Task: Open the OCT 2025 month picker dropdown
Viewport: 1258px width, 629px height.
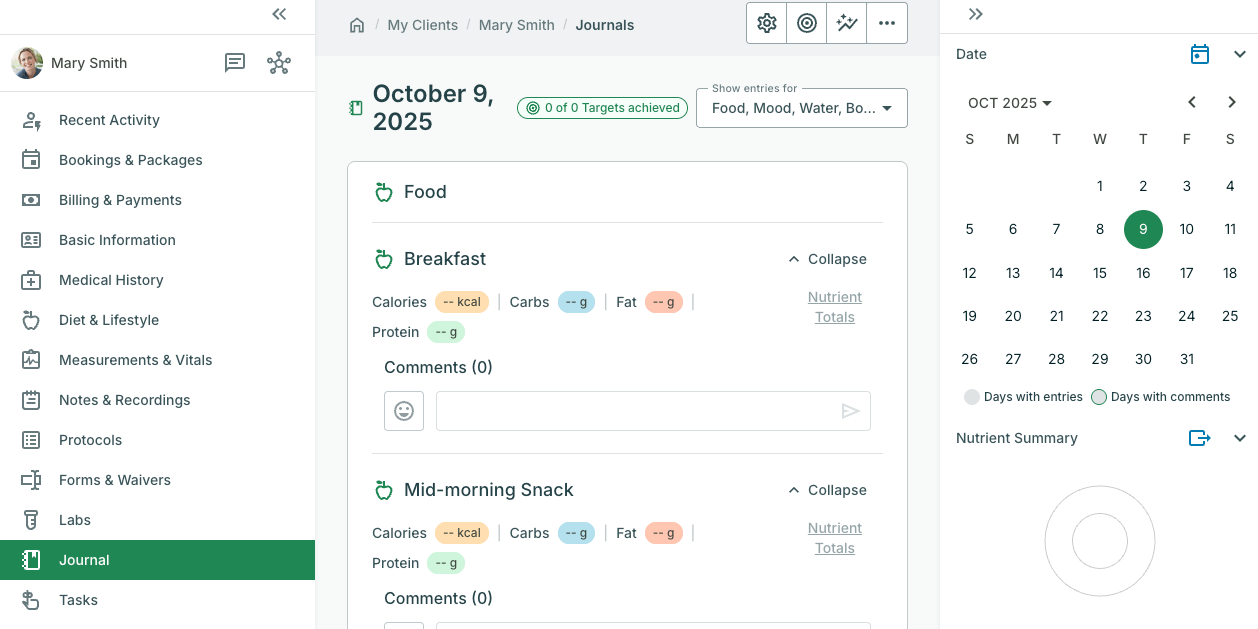Action: click(x=1010, y=103)
